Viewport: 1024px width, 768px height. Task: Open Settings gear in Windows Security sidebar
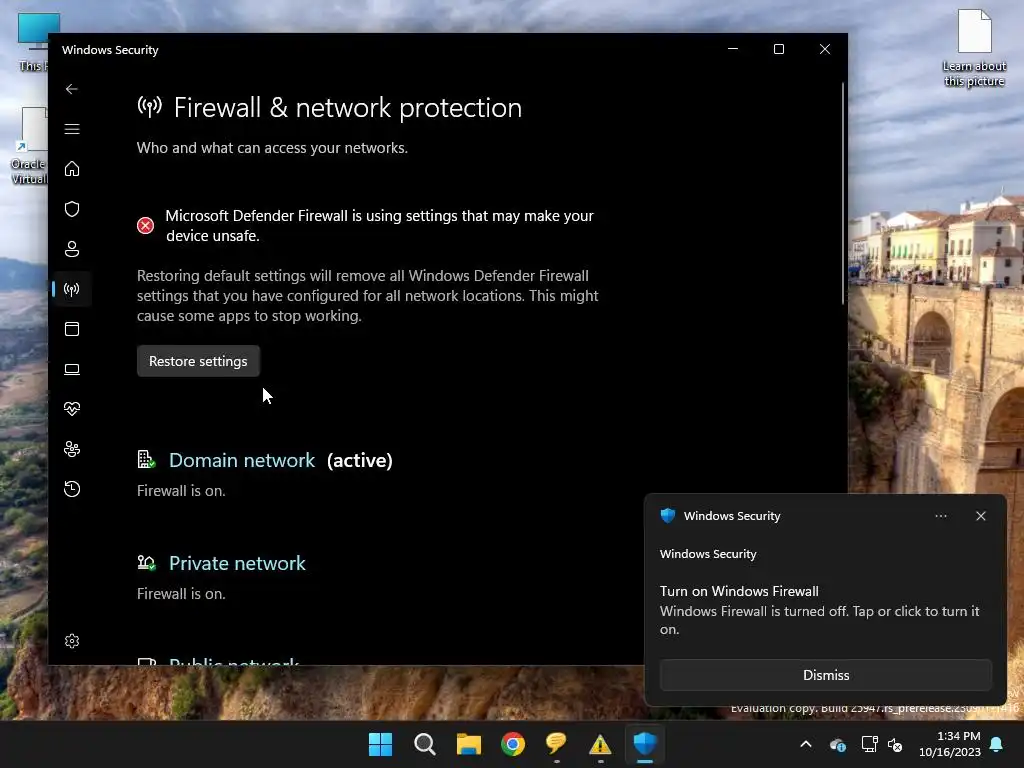pyautogui.click(x=72, y=641)
